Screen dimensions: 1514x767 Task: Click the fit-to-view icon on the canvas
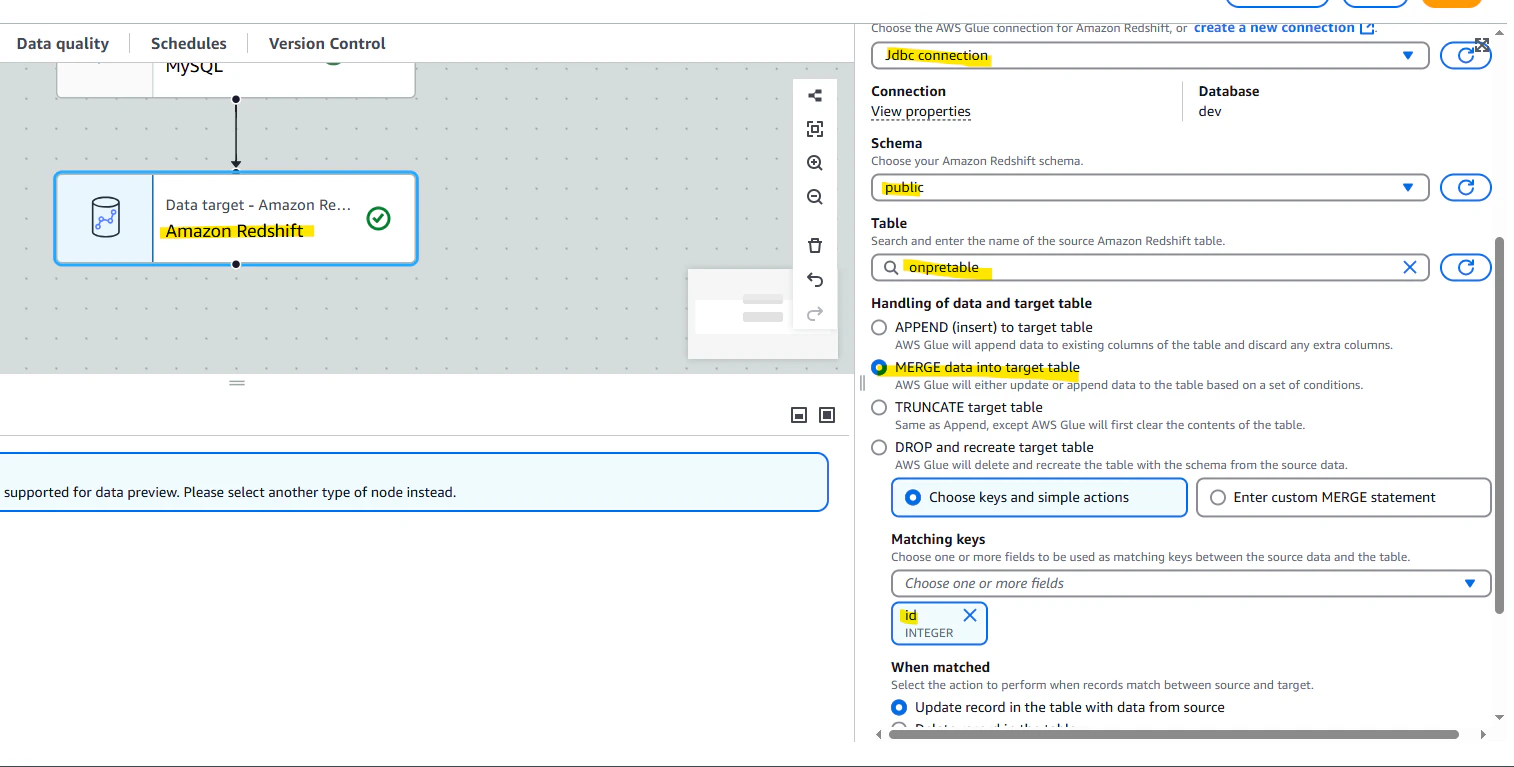[x=815, y=129]
